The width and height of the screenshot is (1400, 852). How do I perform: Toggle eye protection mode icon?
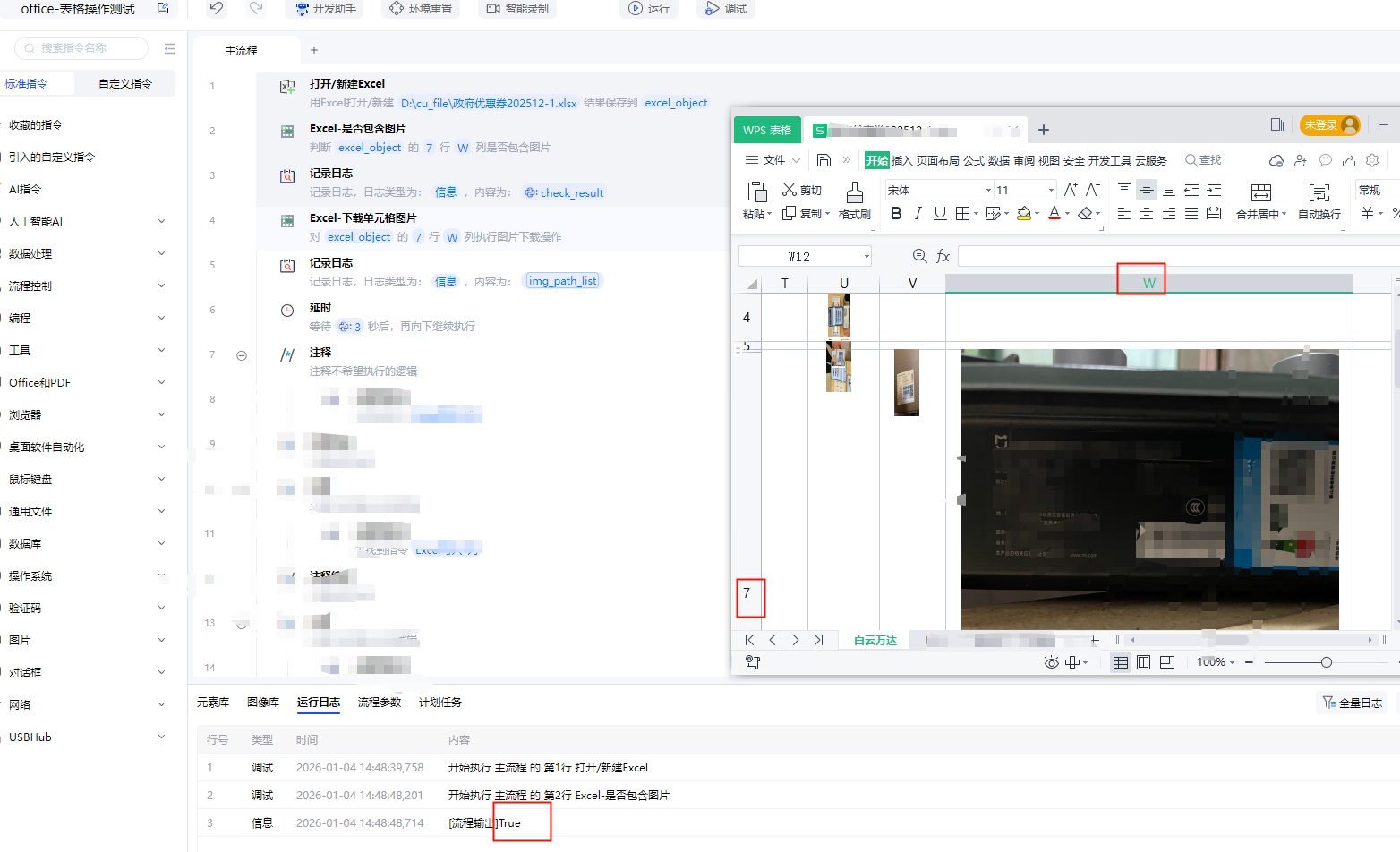pos(1051,662)
